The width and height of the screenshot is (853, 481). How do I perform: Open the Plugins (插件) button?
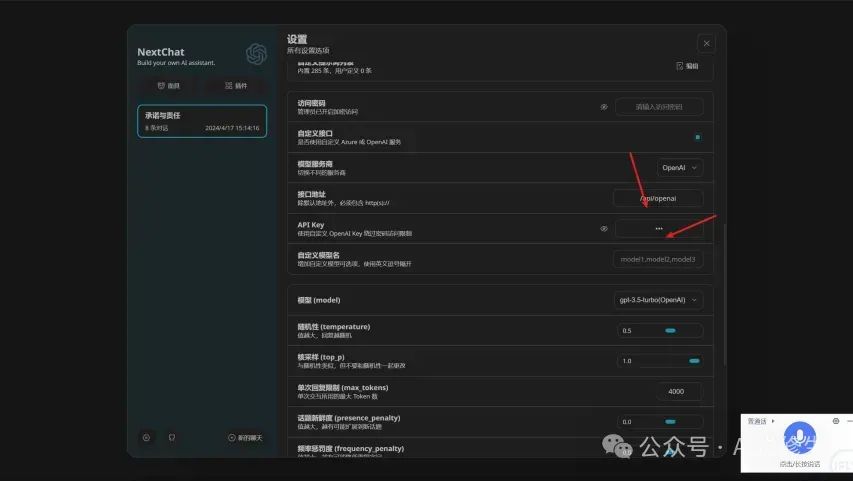tap(236, 86)
